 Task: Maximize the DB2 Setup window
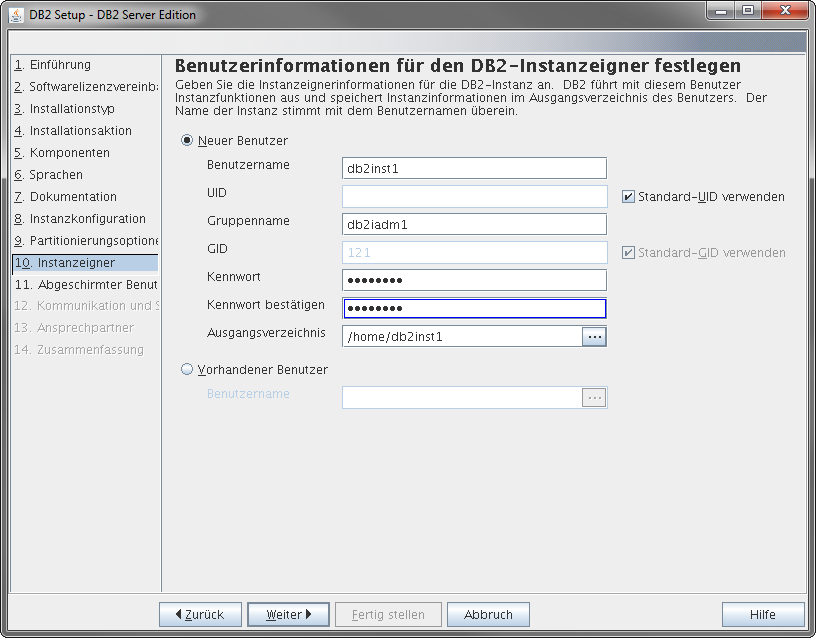click(x=748, y=11)
